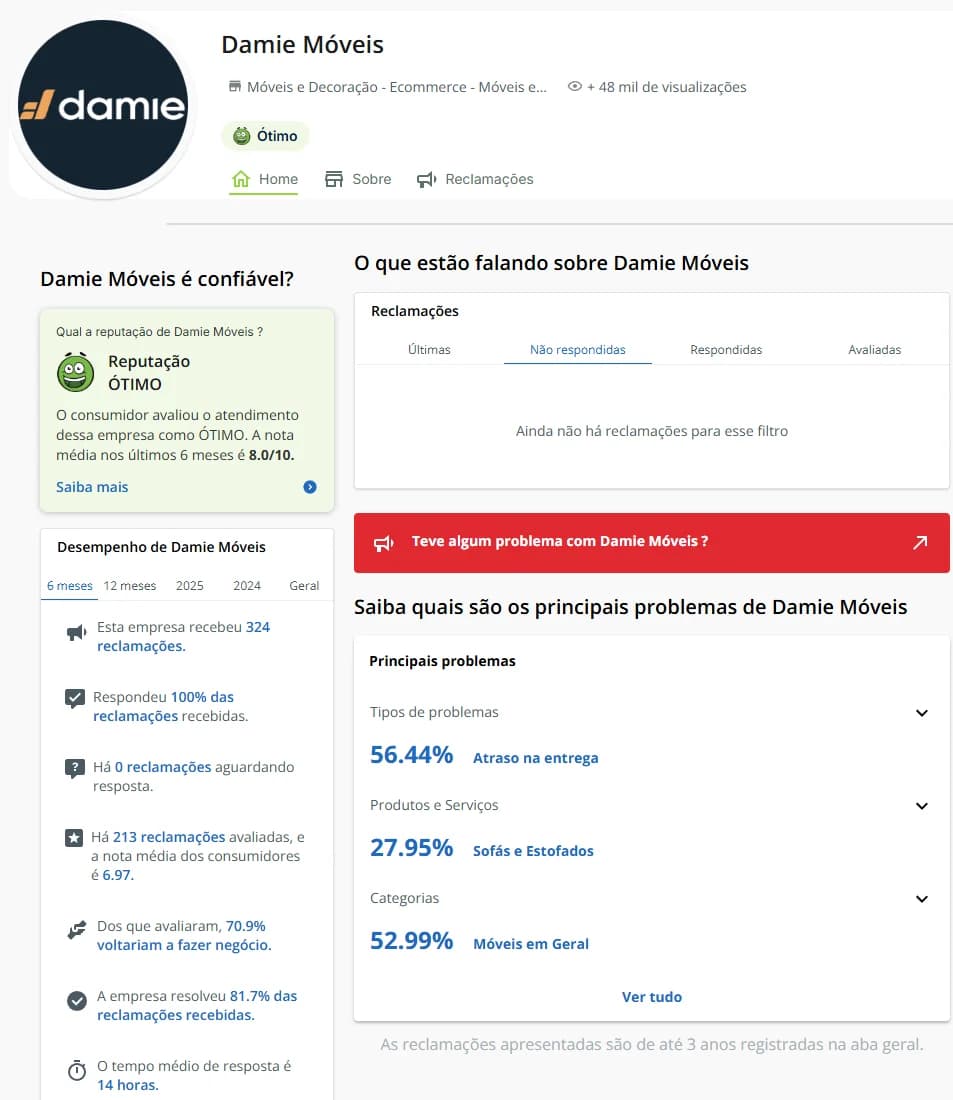Viewport: 953px width, 1100px height.
Task: Expand the Produtos e Serviços chevron
Action: click(x=922, y=806)
